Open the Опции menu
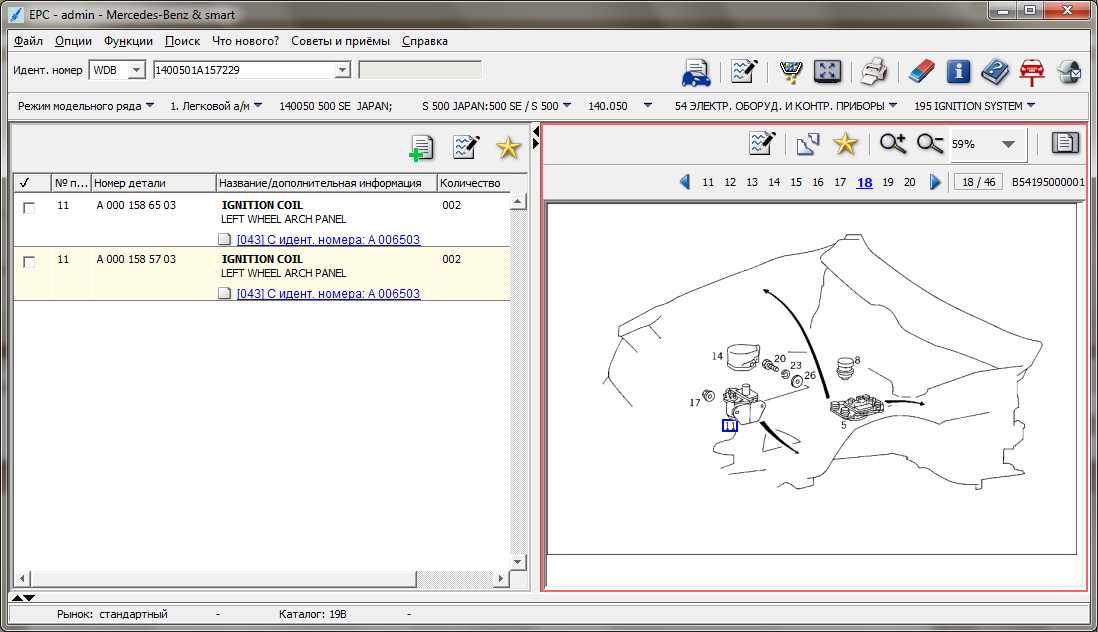Image resolution: width=1098 pixels, height=632 pixels. pos(74,41)
